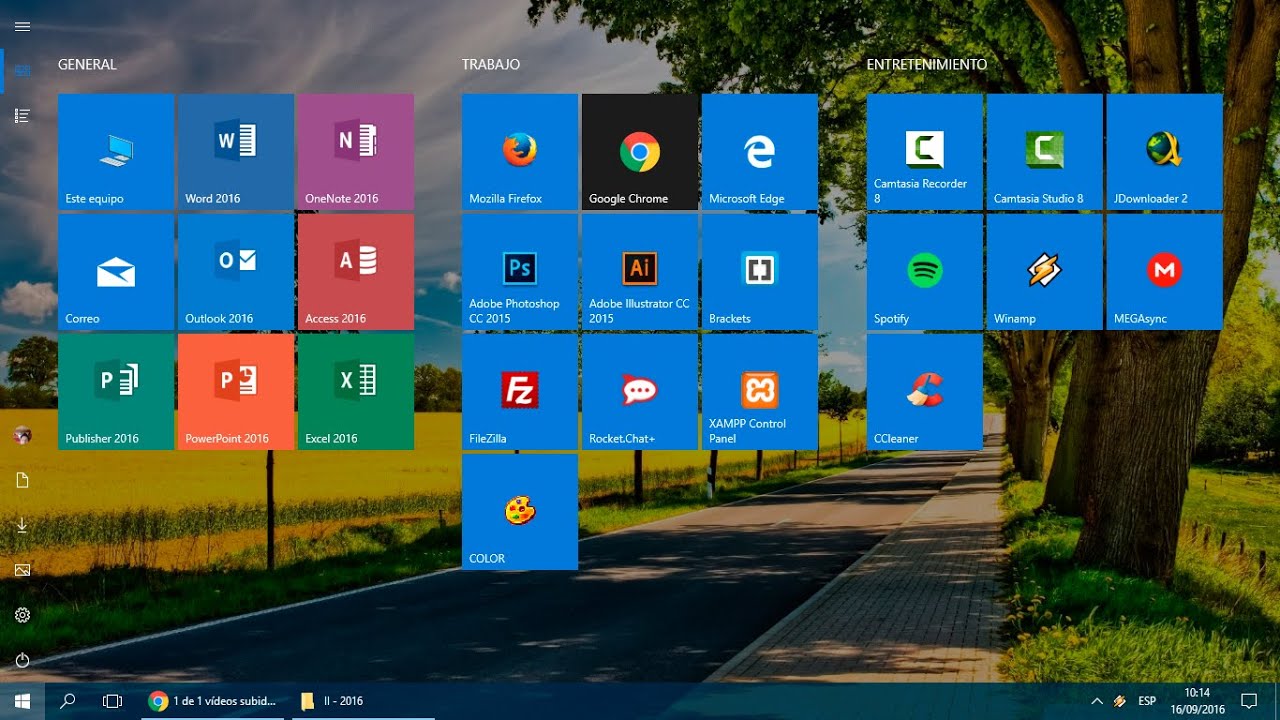The height and width of the screenshot is (720, 1280).
Task: Open XAMPP Control Panel tile
Action: pyautogui.click(x=760, y=392)
